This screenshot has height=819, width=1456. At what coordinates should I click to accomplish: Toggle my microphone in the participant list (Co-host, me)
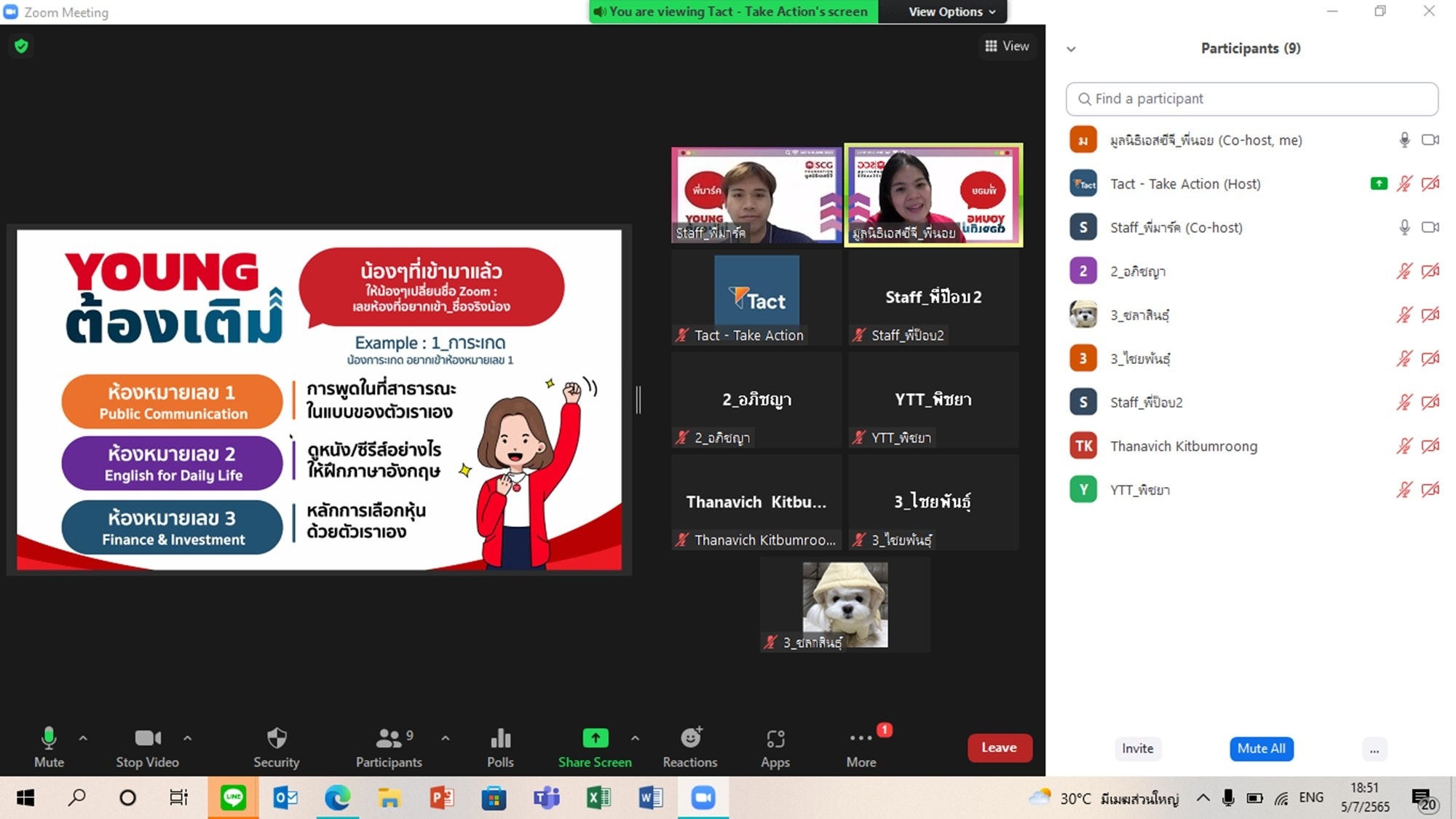(x=1404, y=140)
